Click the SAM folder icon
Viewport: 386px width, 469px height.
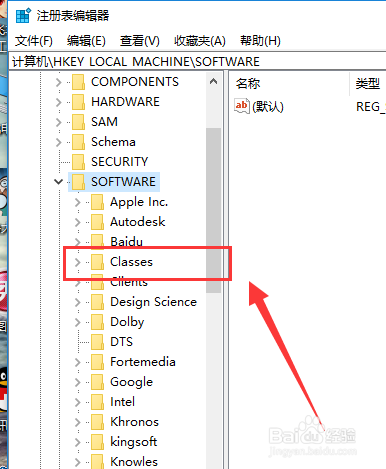pyautogui.click(x=78, y=122)
